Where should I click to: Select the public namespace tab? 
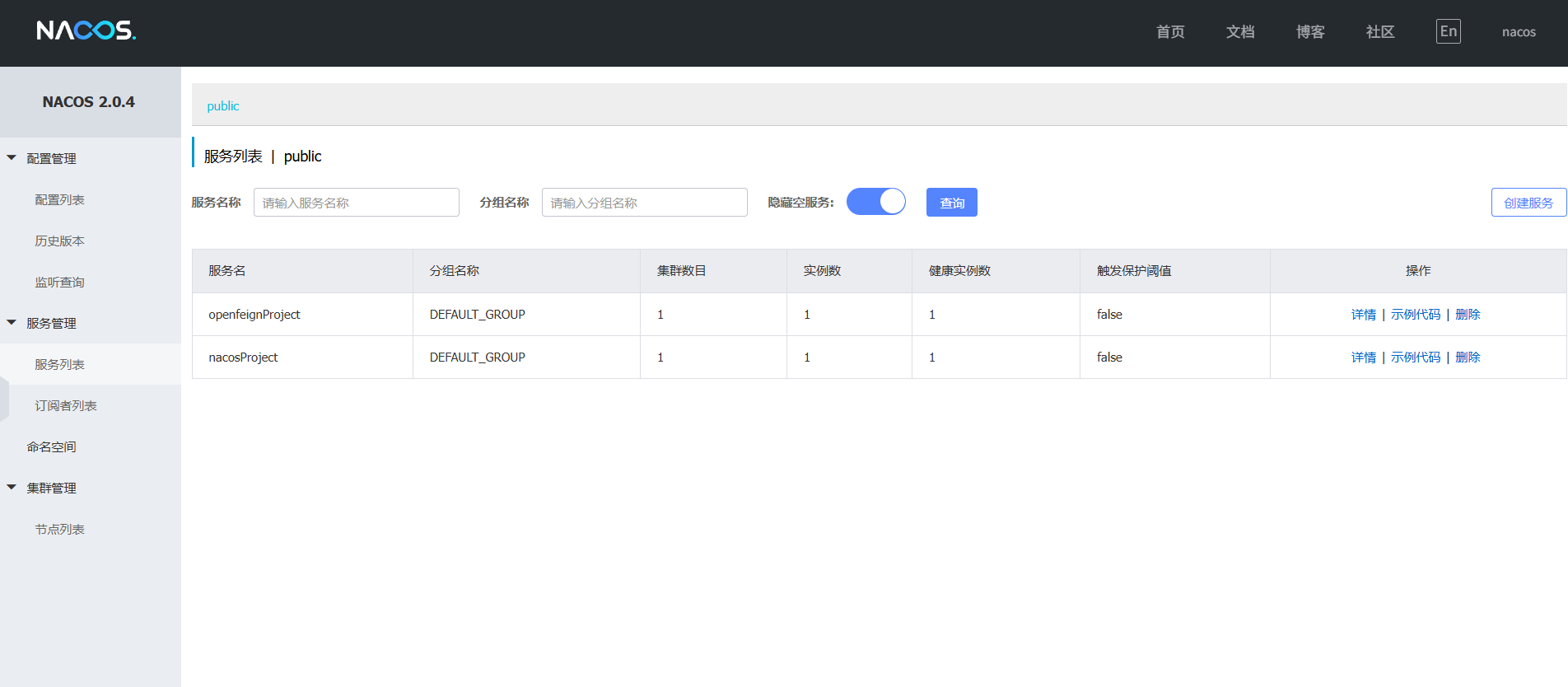coord(223,105)
